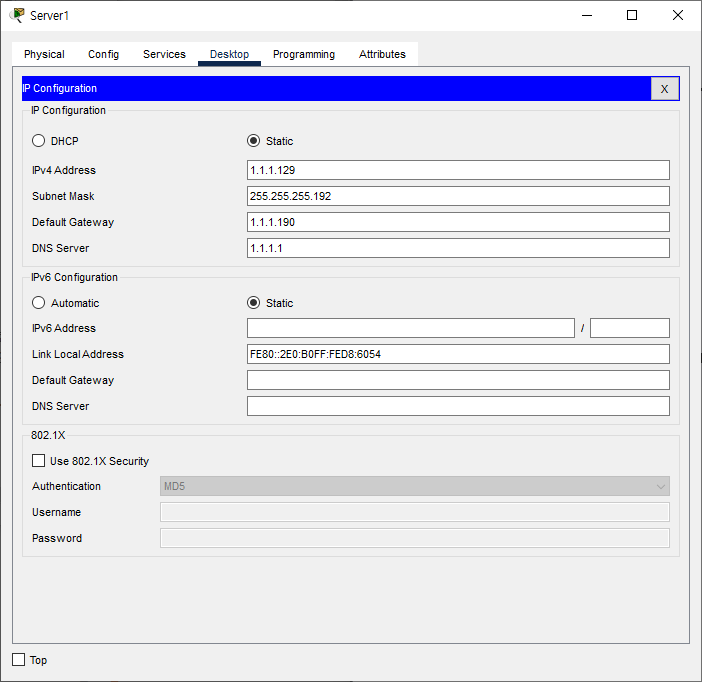Click the 802.1X Password field
Image resolution: width=702 pixels, height=682 pixels.
415,538
